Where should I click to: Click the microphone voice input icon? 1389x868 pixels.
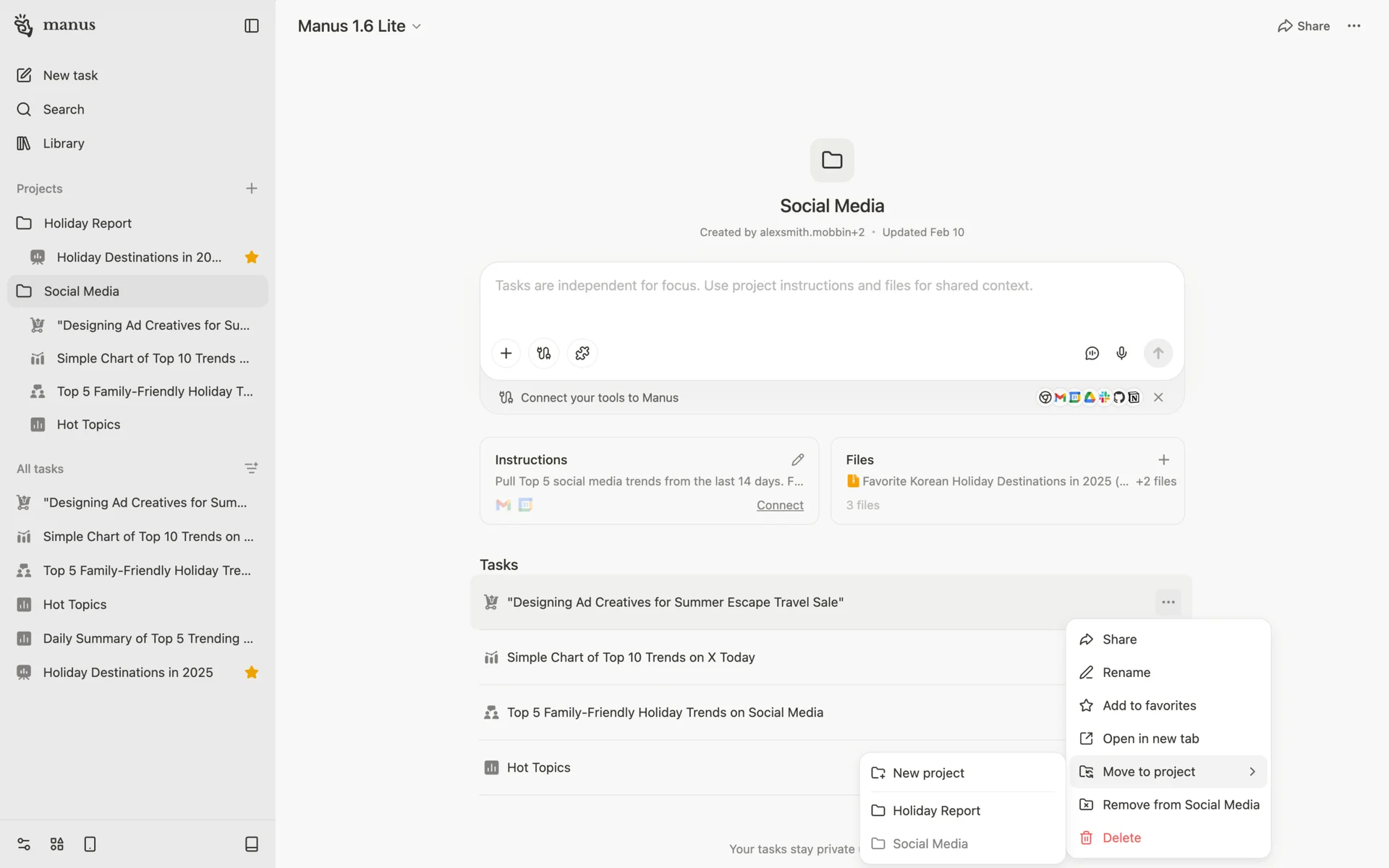pos(1121,353)
